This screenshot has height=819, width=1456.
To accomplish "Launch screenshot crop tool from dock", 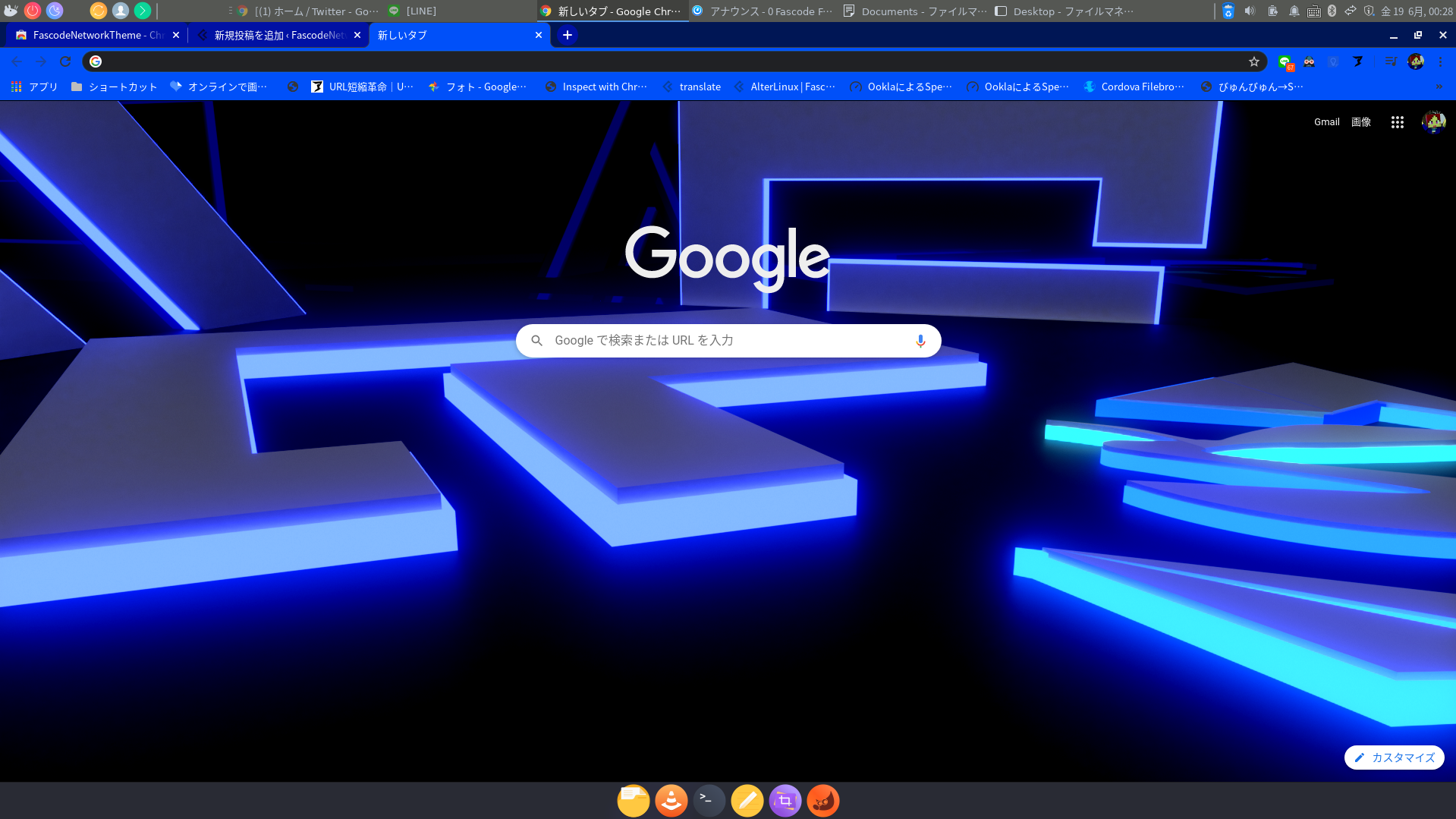I will tap(785, 801).
